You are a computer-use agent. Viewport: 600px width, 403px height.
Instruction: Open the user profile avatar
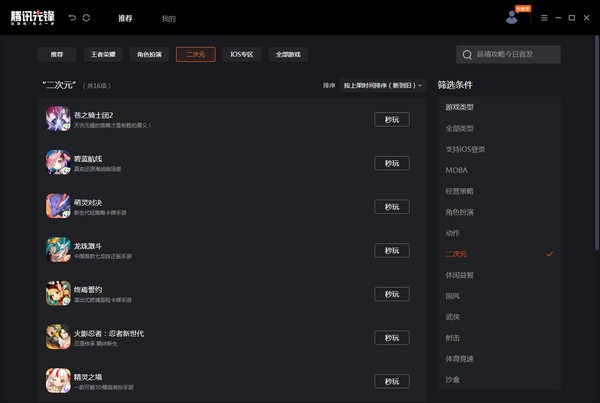(512, 17)
